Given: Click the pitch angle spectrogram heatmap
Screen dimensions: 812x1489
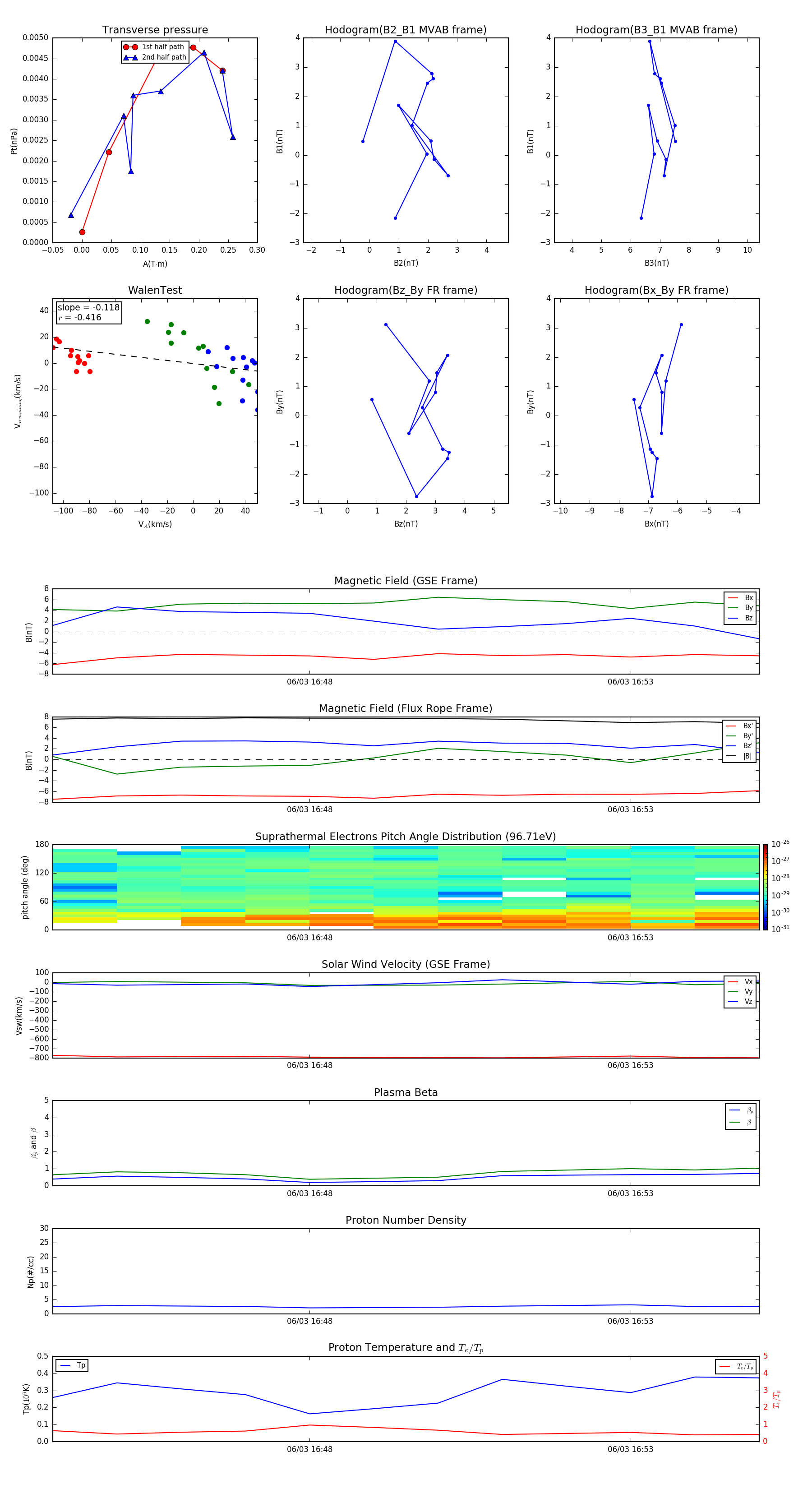Looking at the screenshot, I should point(406,887).
